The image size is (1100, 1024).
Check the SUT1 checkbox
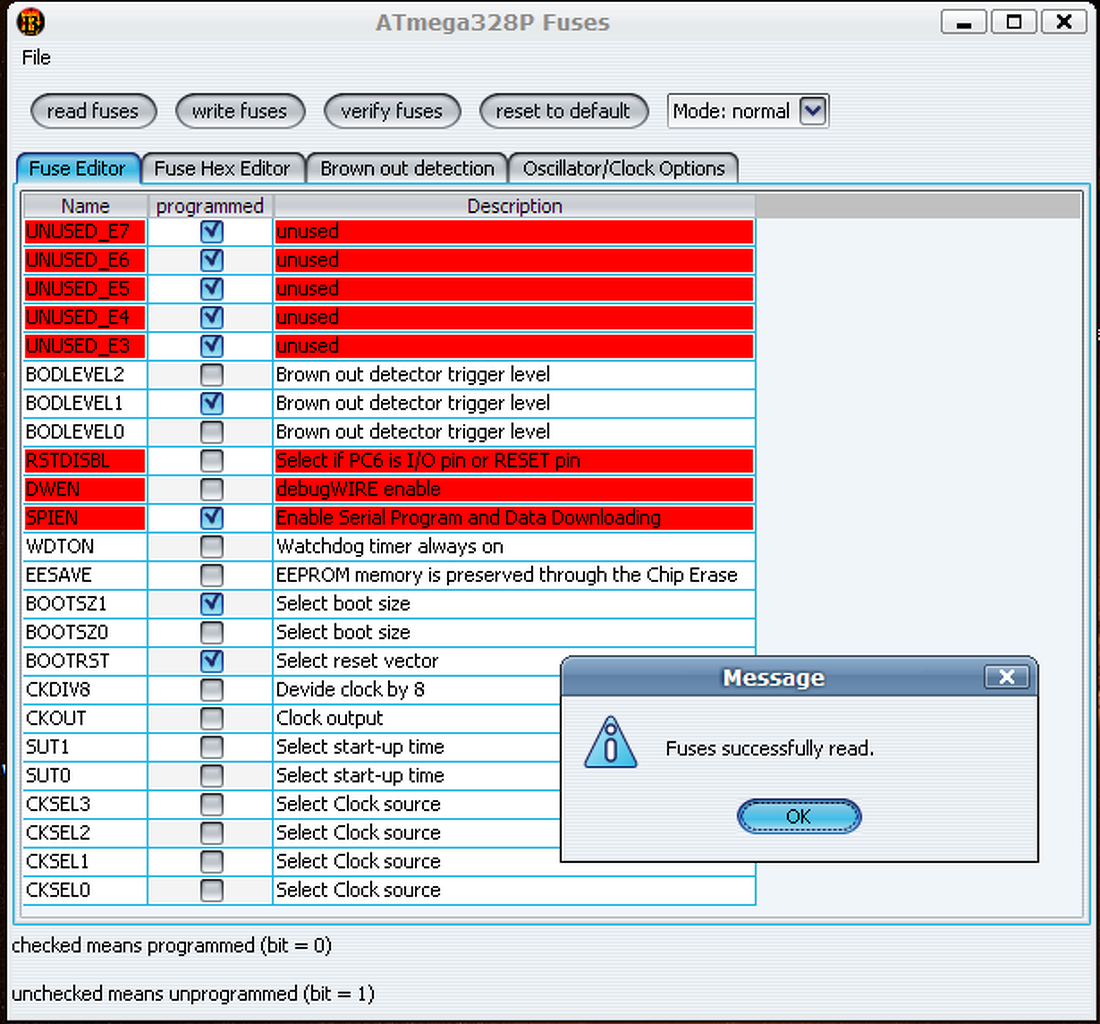coord(211,747)
